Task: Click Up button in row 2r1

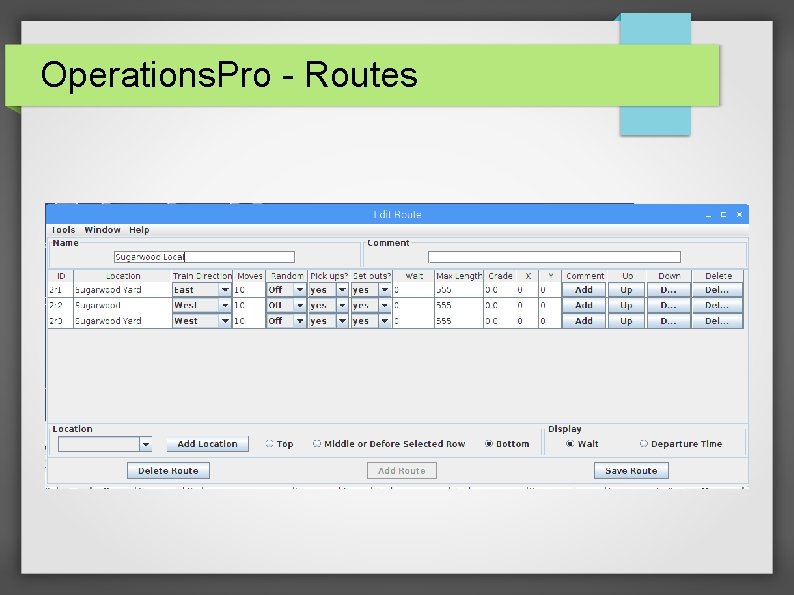Action: click(x=626, y=290)
